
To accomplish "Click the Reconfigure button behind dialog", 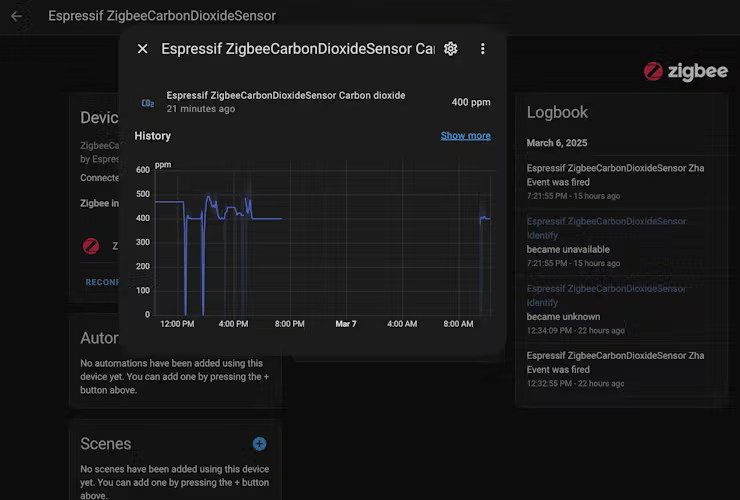I will coord(102,282).
